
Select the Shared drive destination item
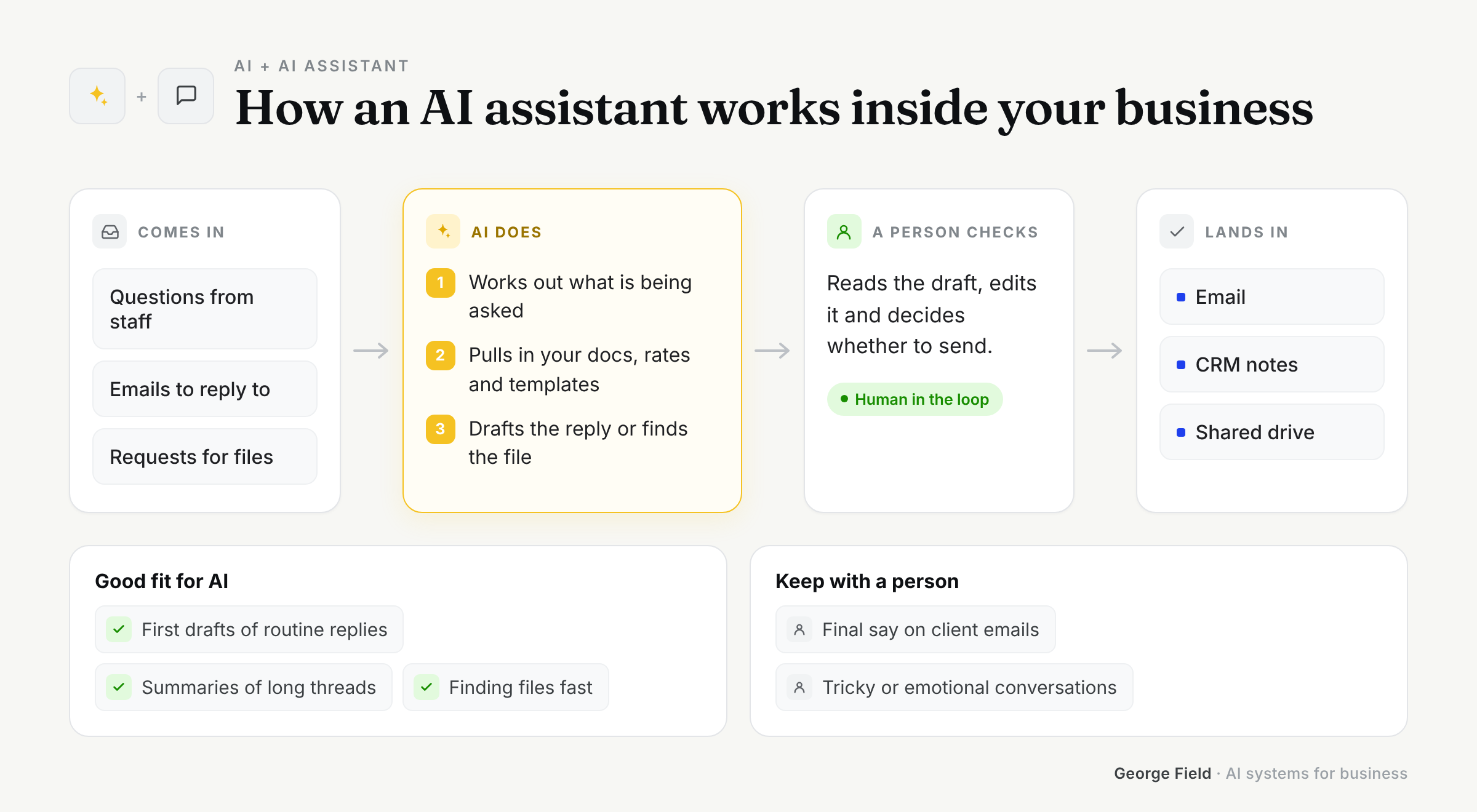[x=1272, y=432]
